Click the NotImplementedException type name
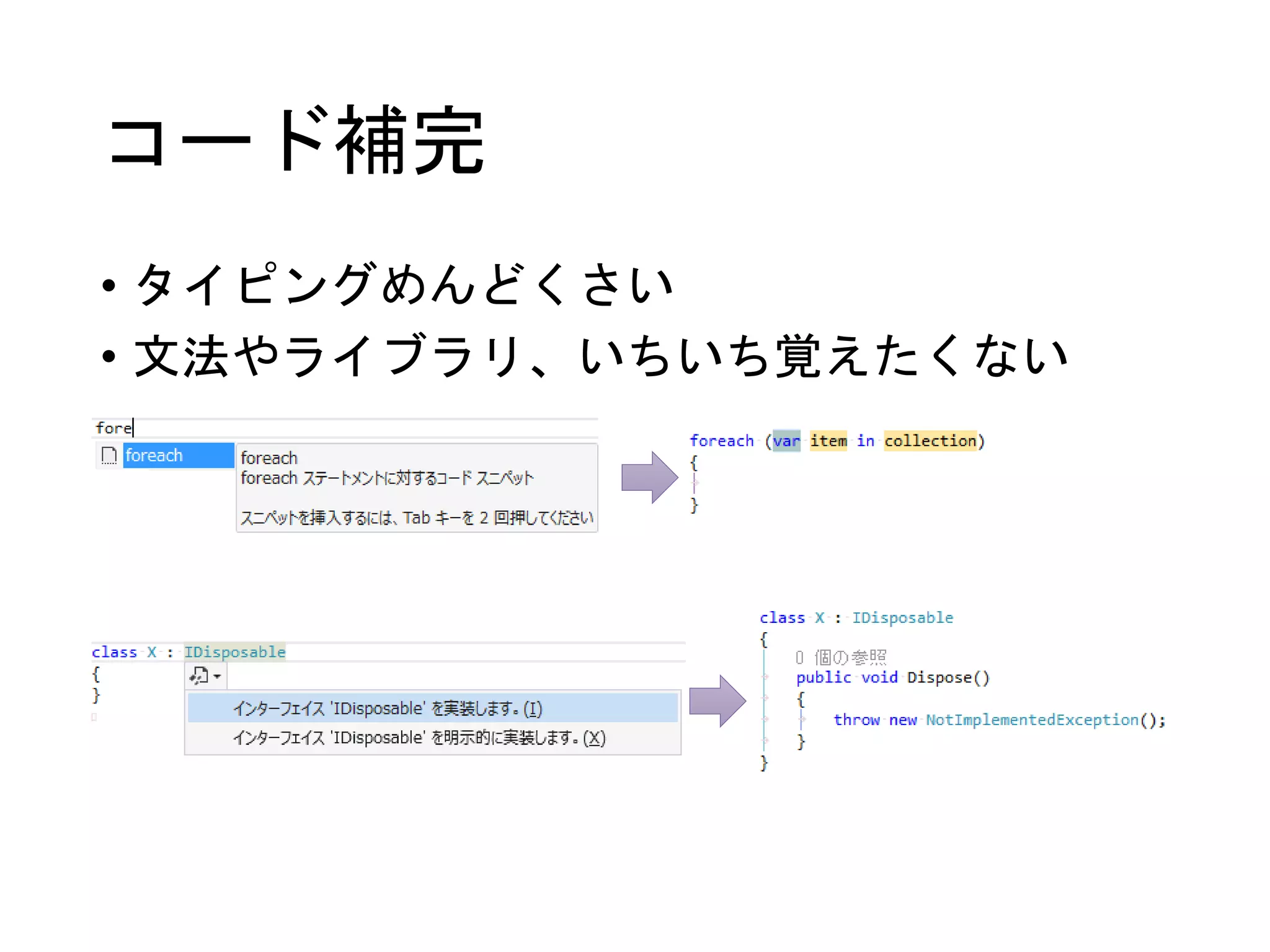1270x952 pixels. click(x=1032, y=720)
